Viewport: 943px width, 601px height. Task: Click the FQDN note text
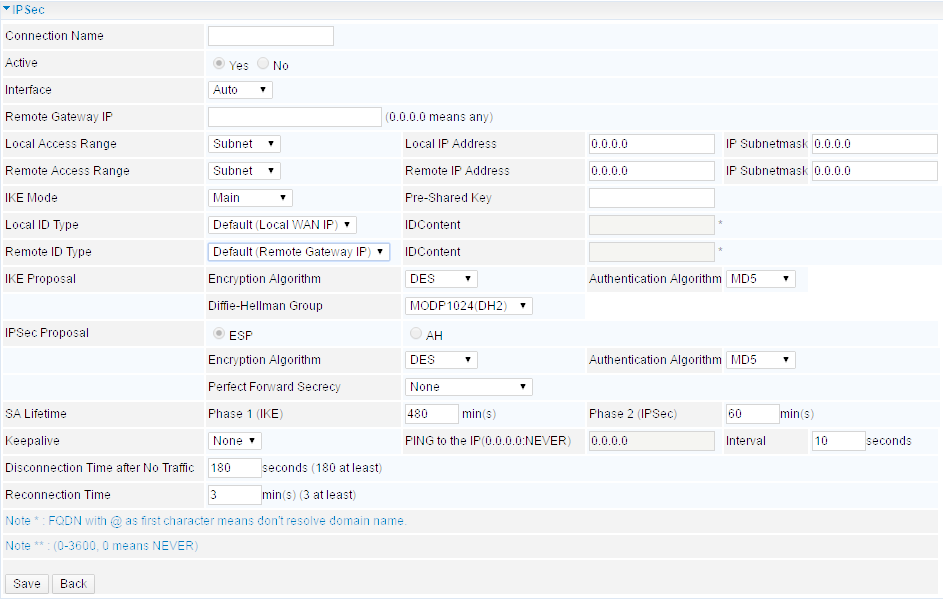click(206, 521)
